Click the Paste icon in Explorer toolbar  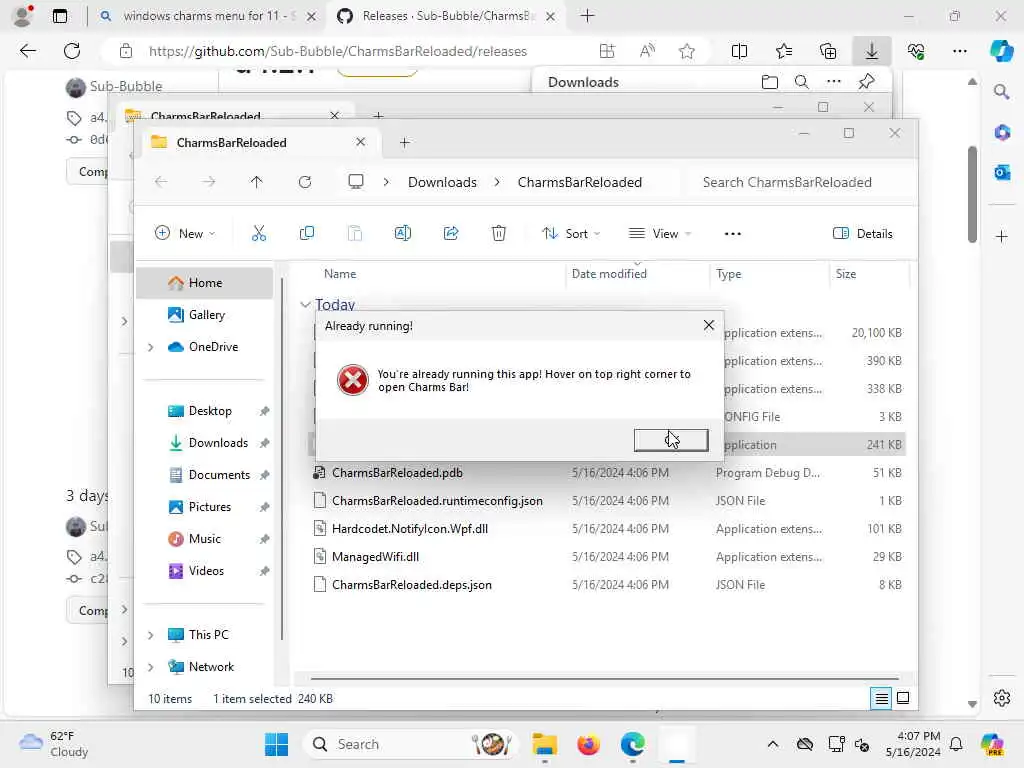[x=355, y=233]
